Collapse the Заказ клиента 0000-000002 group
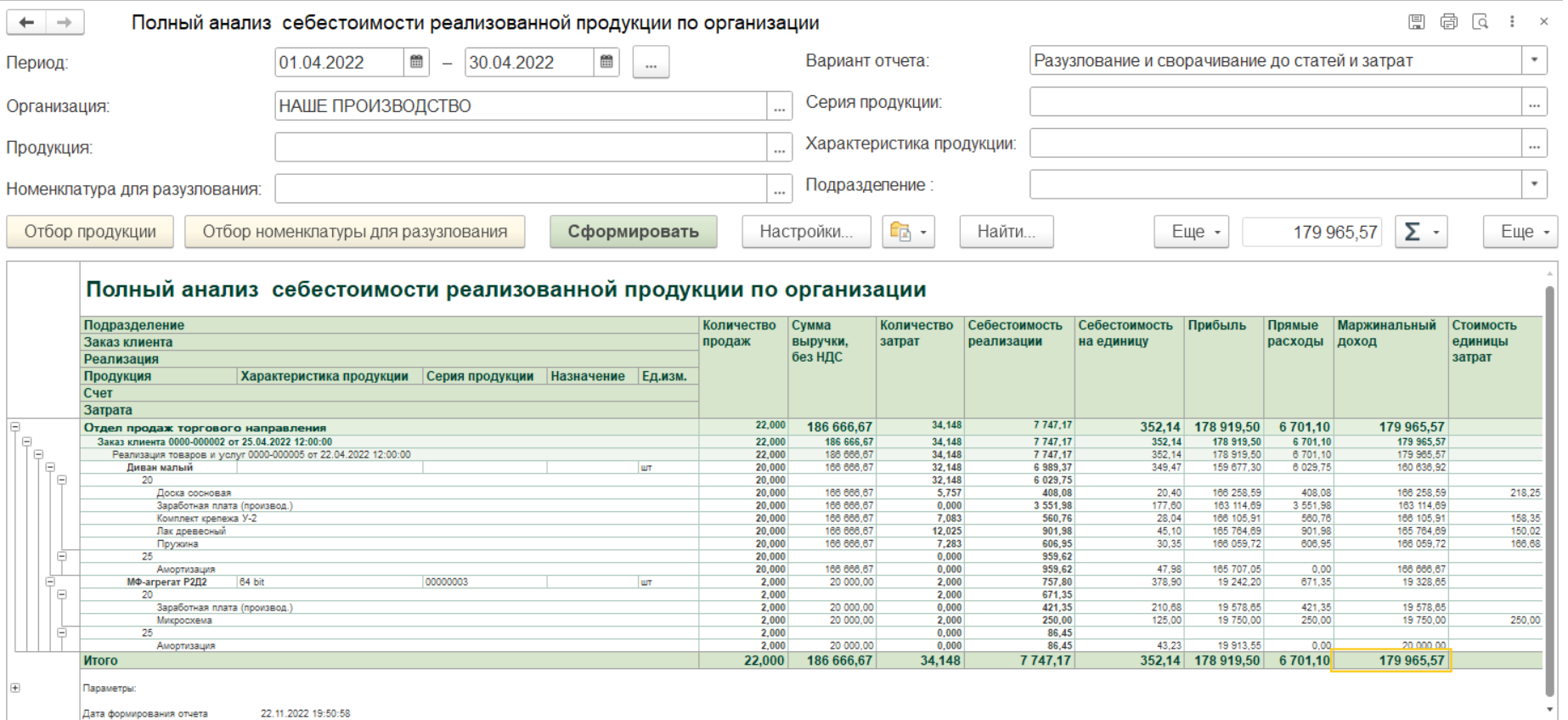Image resolution: width=1568 pixels, height=720 pixels. 27,442
